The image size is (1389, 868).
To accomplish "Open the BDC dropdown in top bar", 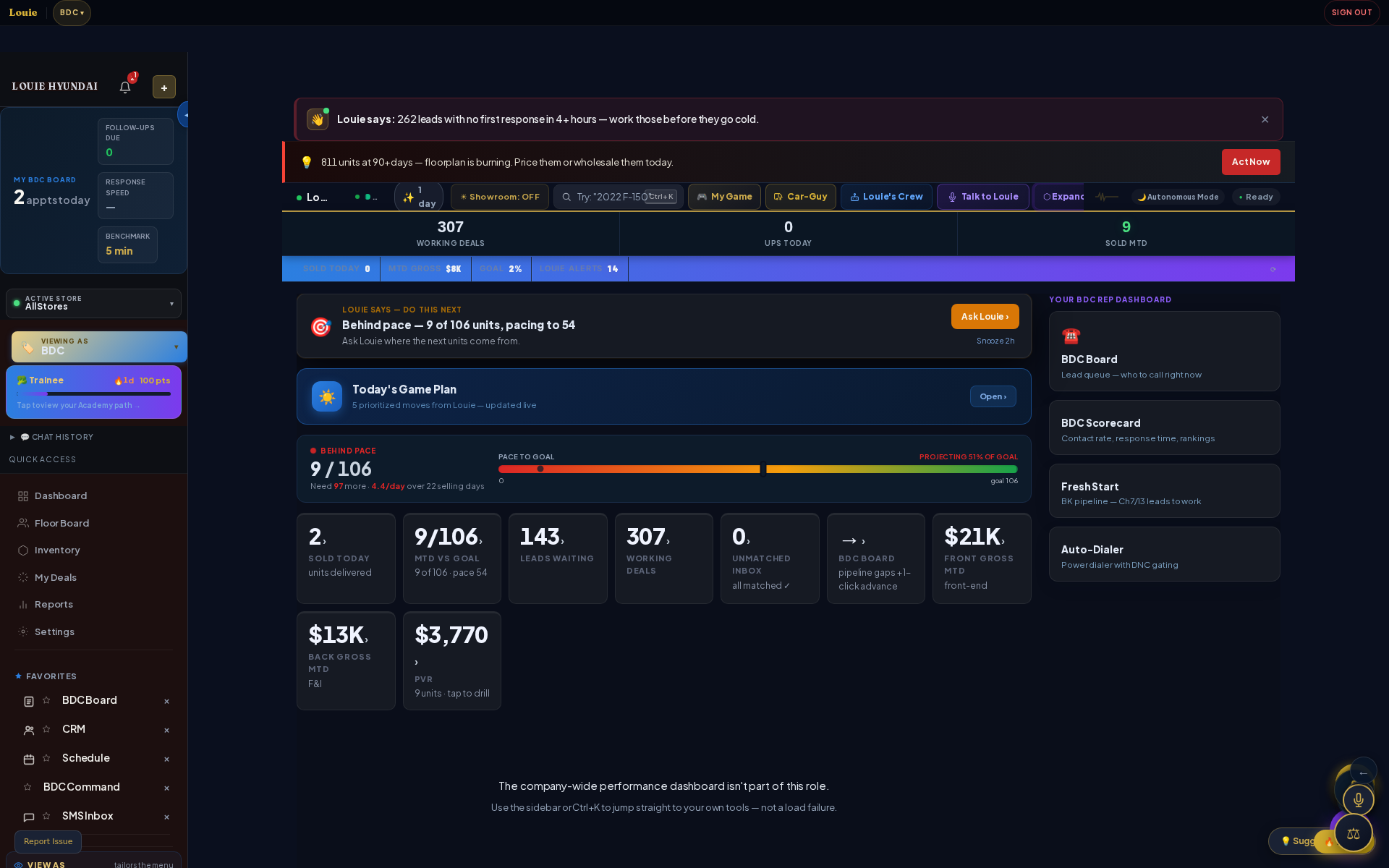I will 72,13.
